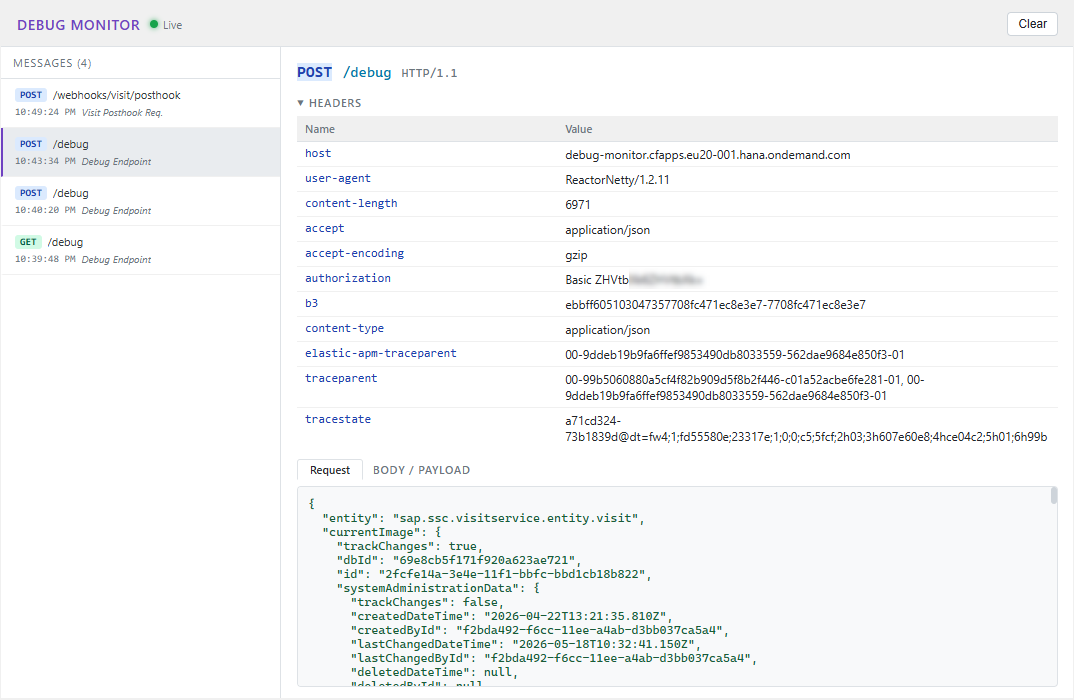
Task: Collapse the HEADERS section triangle
Action: click(x=300, y=103)
